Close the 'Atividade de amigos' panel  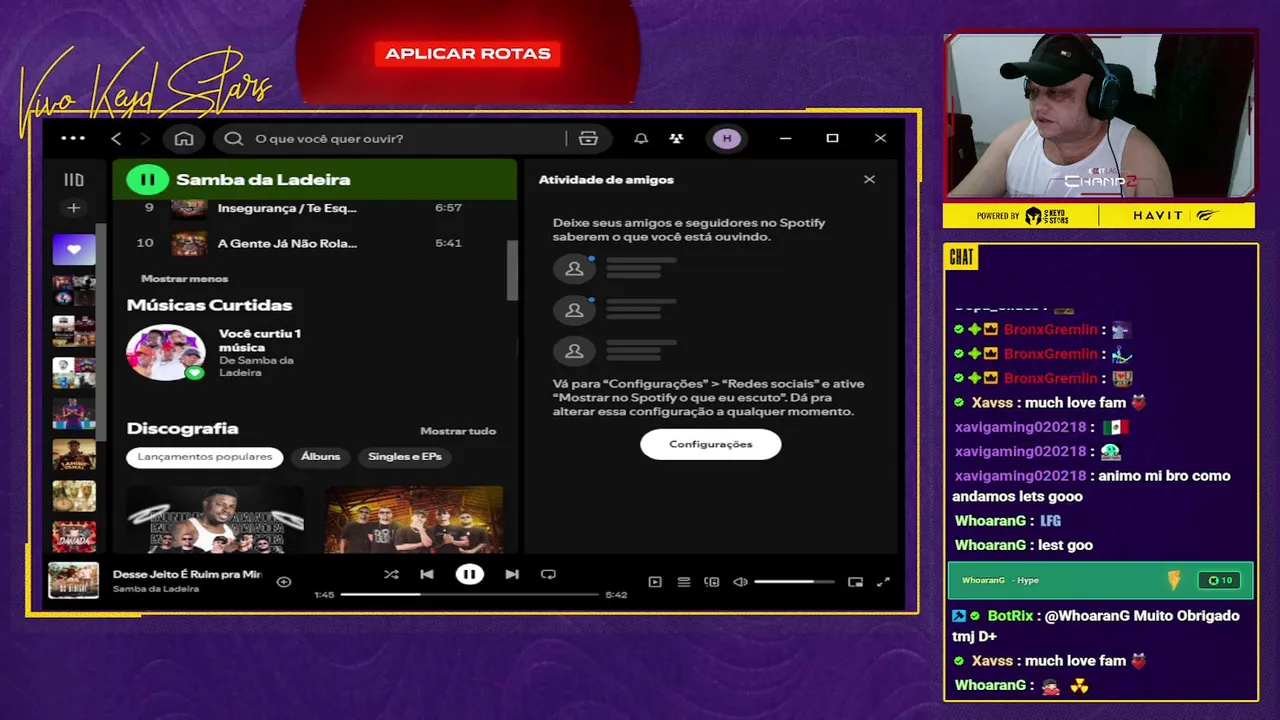869,180
